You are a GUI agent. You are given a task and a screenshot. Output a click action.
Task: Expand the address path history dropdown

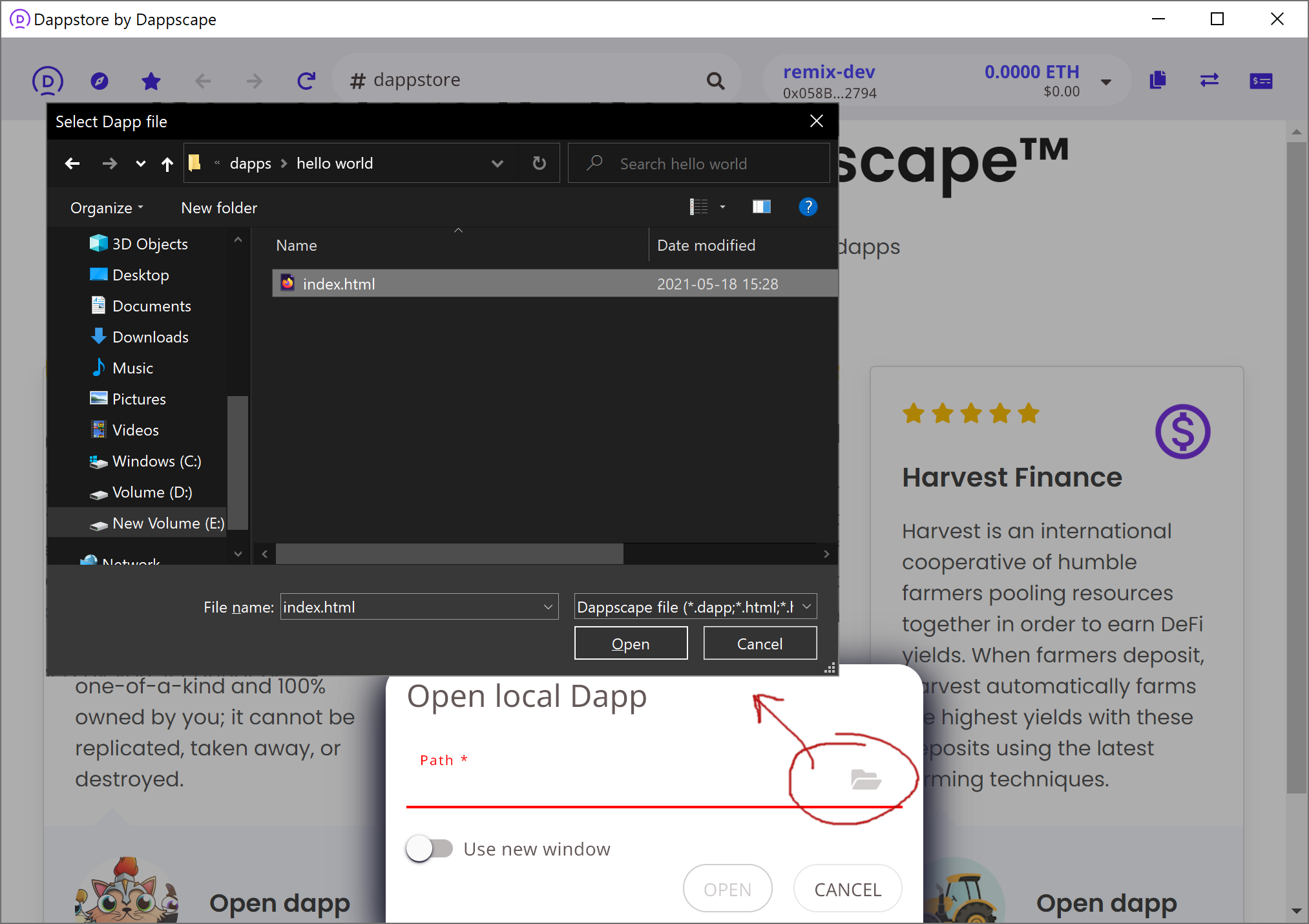click(497, 163)
